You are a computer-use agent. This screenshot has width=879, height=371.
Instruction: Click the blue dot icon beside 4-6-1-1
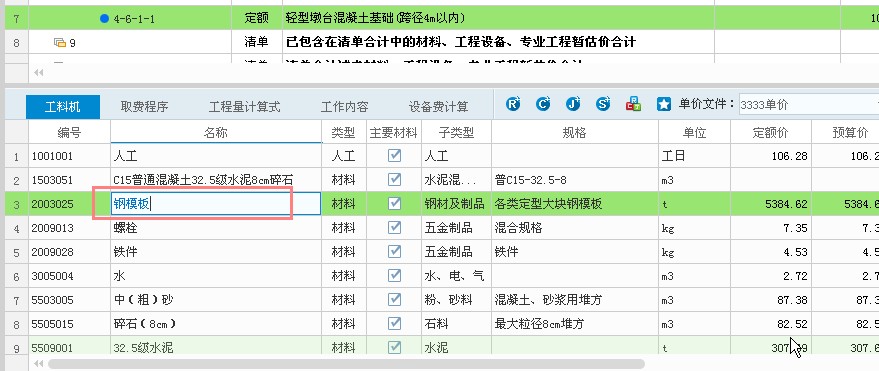tap(104, 18)
